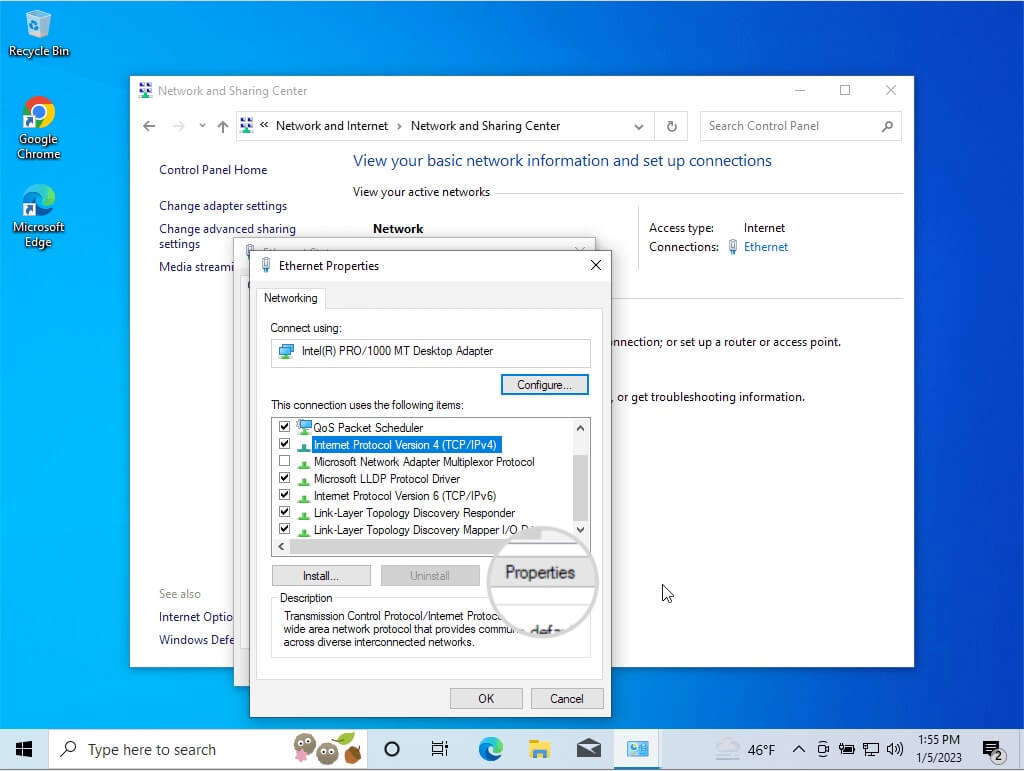The width and height of the screenshot is (1024, 771).
Task: Click the Properties button
Action: pos(540,573)
